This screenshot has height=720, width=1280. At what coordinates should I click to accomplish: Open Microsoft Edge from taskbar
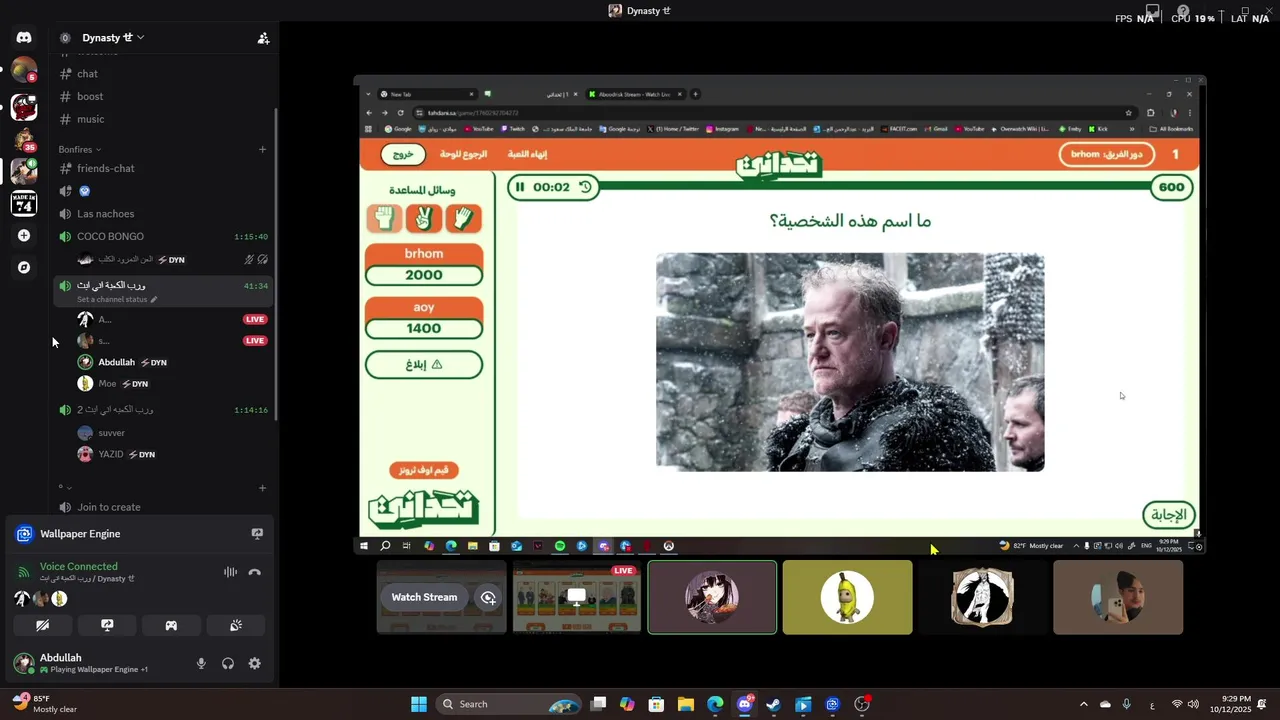click(715, 704)
